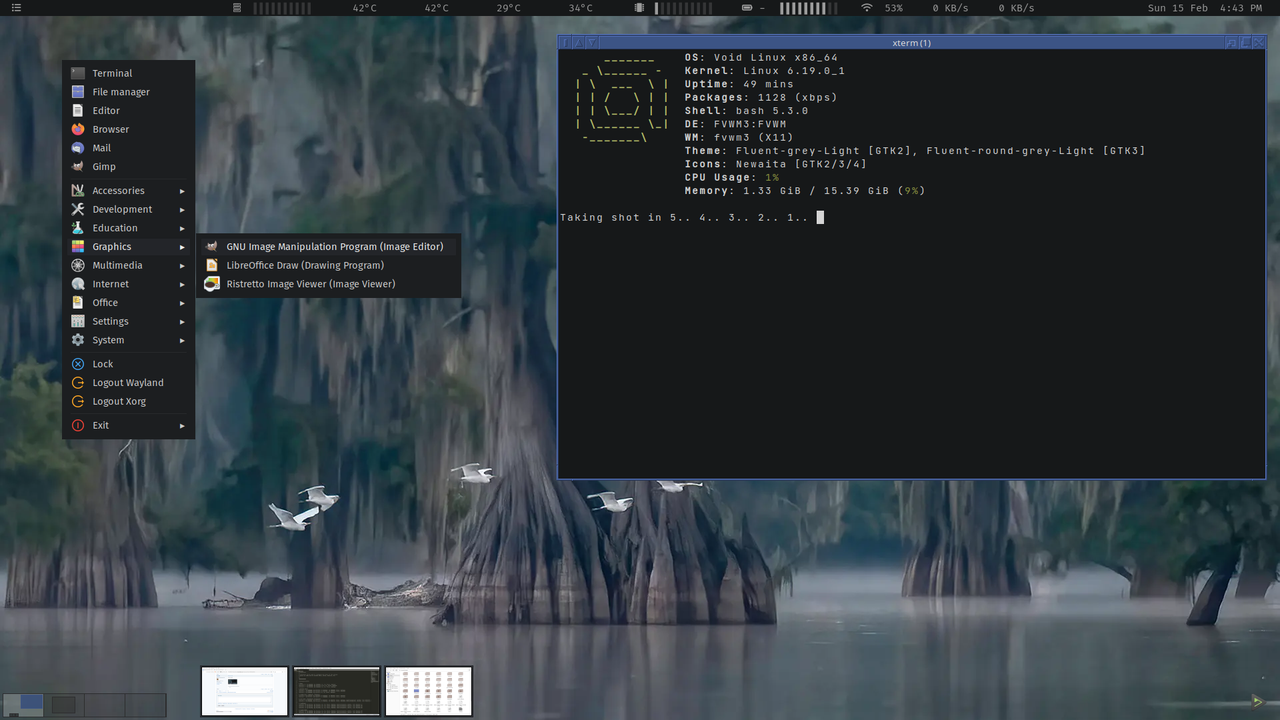Choose the Terminal menu label
Image resolution: width=1280 pixels, height=720 pixels.
pyautogui.click(x=112, y=73)
